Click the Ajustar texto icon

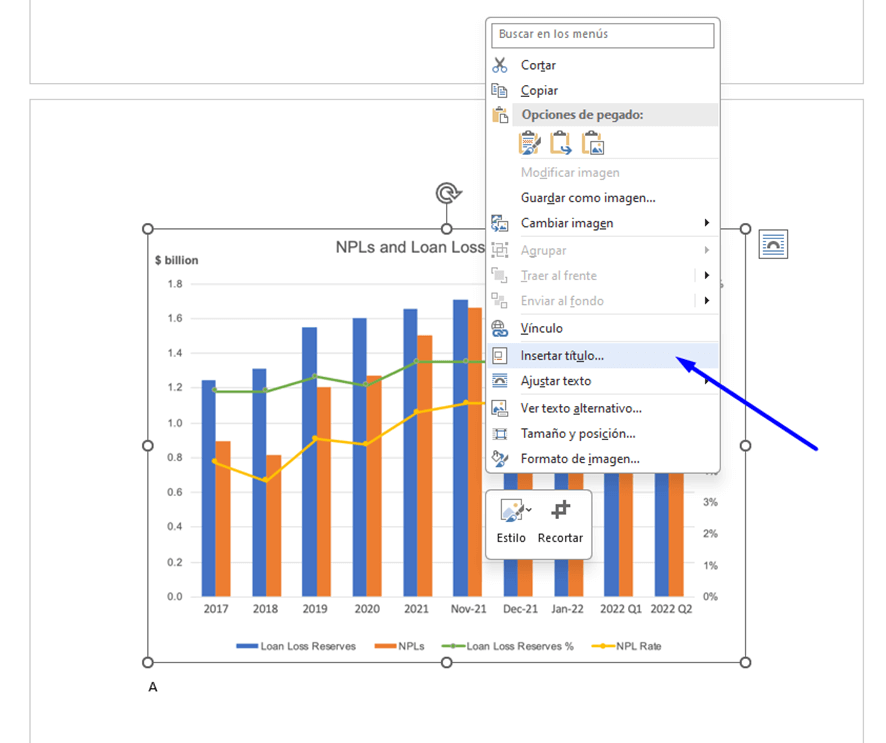pos(500,381)
